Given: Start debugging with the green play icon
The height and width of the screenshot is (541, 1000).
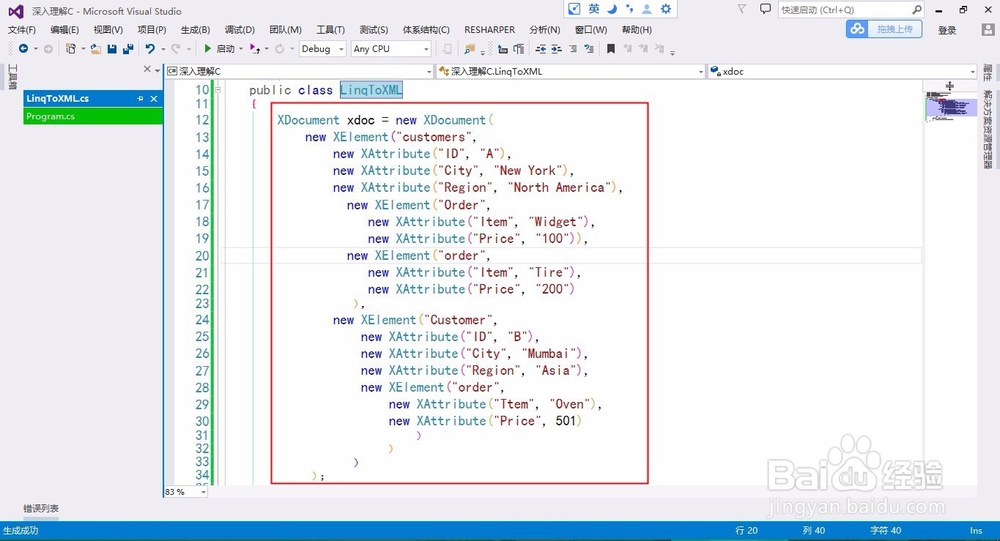Looking at the screenshot, I should [207, 48].
